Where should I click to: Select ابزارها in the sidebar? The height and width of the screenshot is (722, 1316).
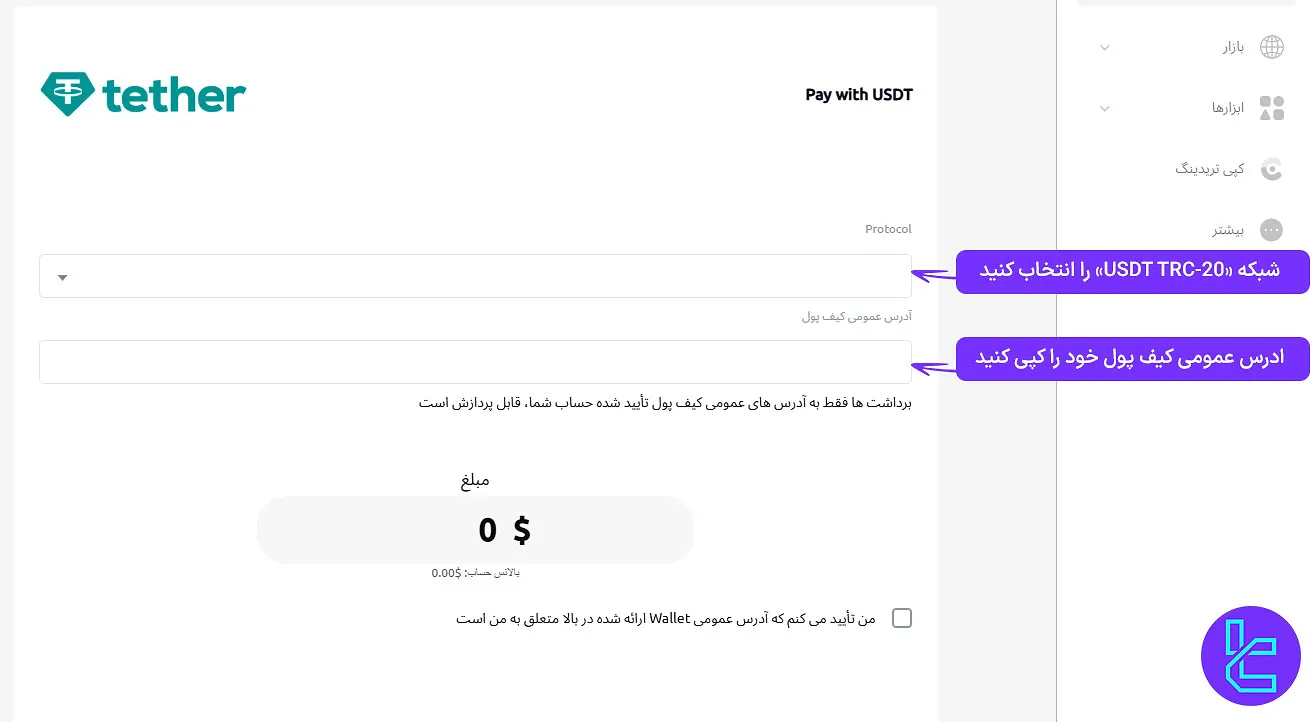[x=1227, y=108]
